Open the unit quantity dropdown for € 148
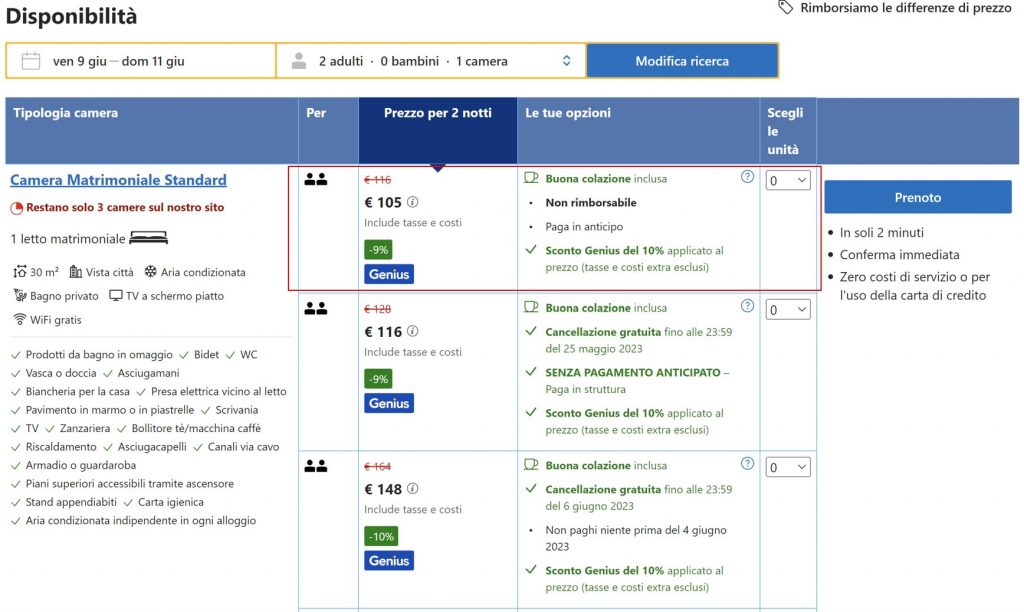Image resolution: width=1024 pixels, height=612 pixels. coord(787,467)
